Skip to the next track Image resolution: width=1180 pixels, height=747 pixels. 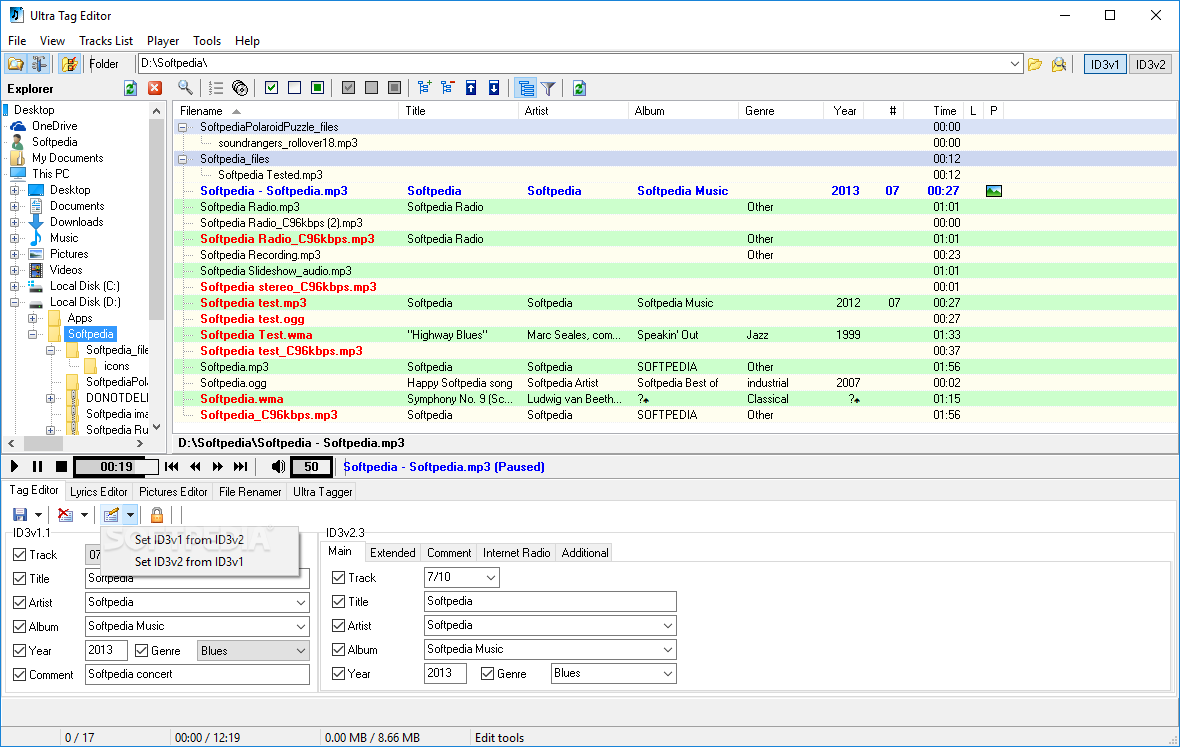241,466
